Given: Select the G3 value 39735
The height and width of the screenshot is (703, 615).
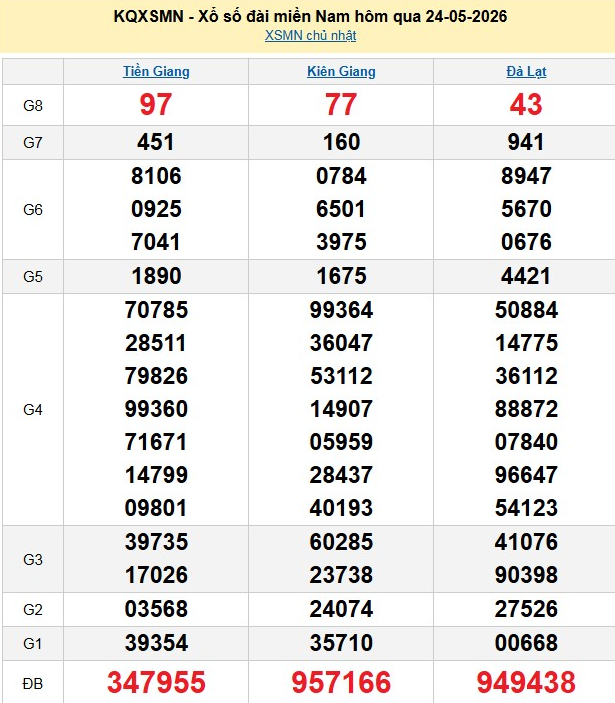Looking at the screenshot, I should [x=156, y=542].
